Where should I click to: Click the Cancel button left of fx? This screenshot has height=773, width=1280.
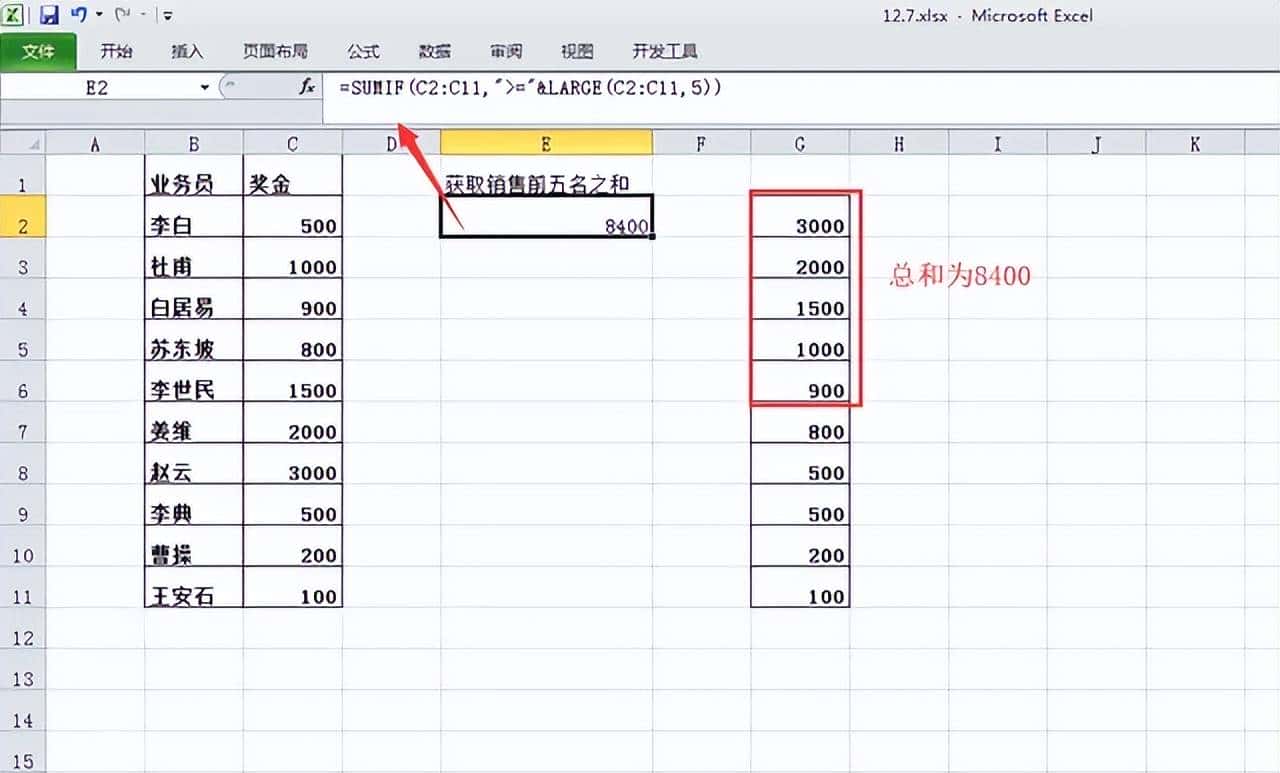[x=255, y=87]
